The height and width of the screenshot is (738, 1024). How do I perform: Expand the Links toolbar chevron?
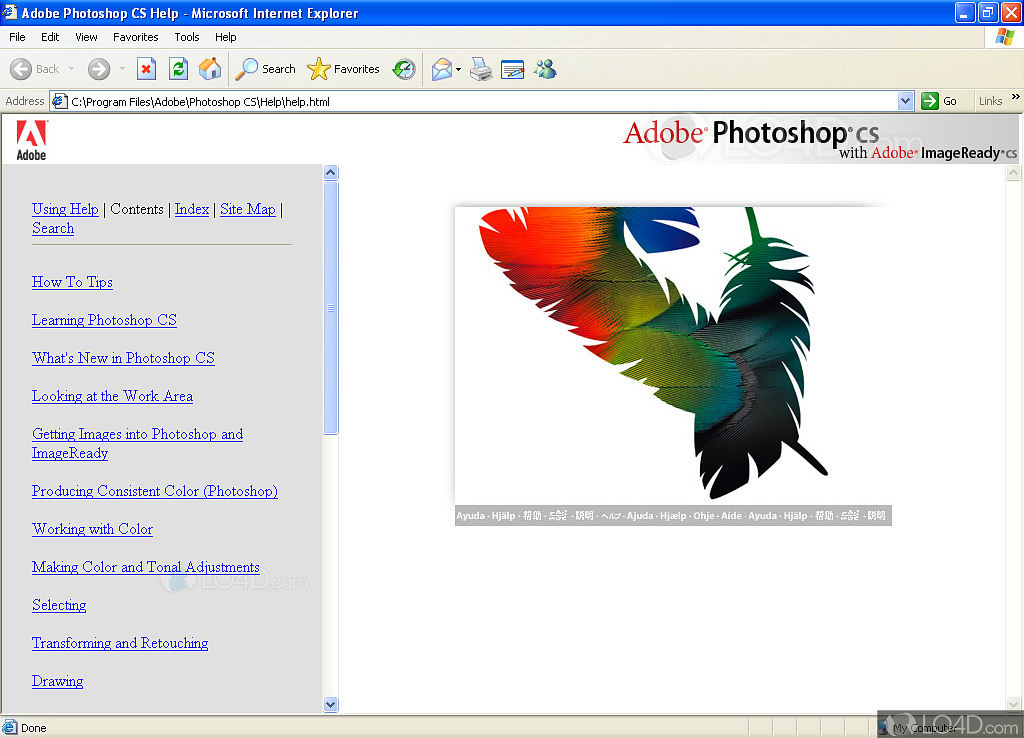[1015, 99]
